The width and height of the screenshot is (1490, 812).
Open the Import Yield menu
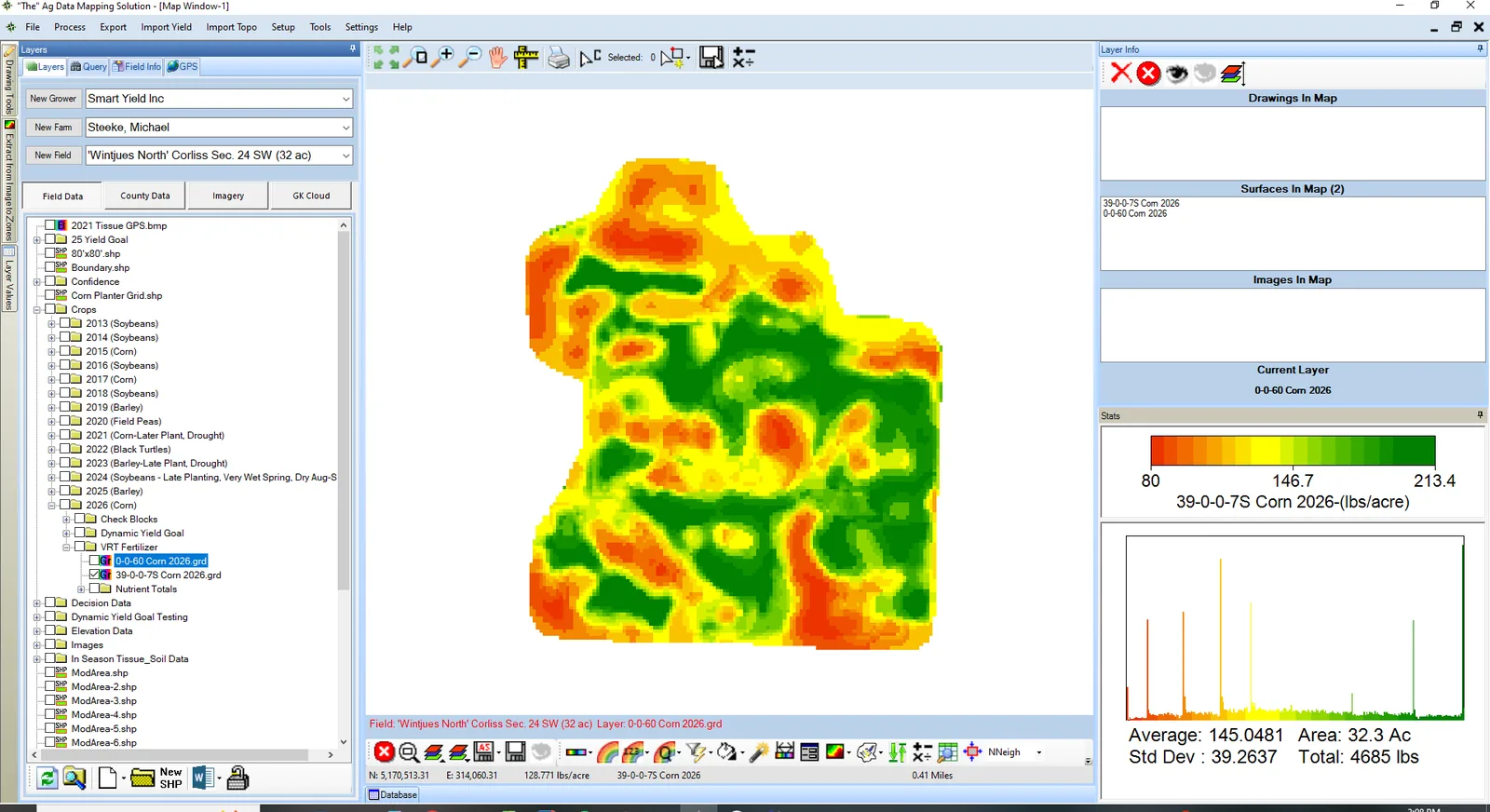pyautogui.click(x=167, y=27)
